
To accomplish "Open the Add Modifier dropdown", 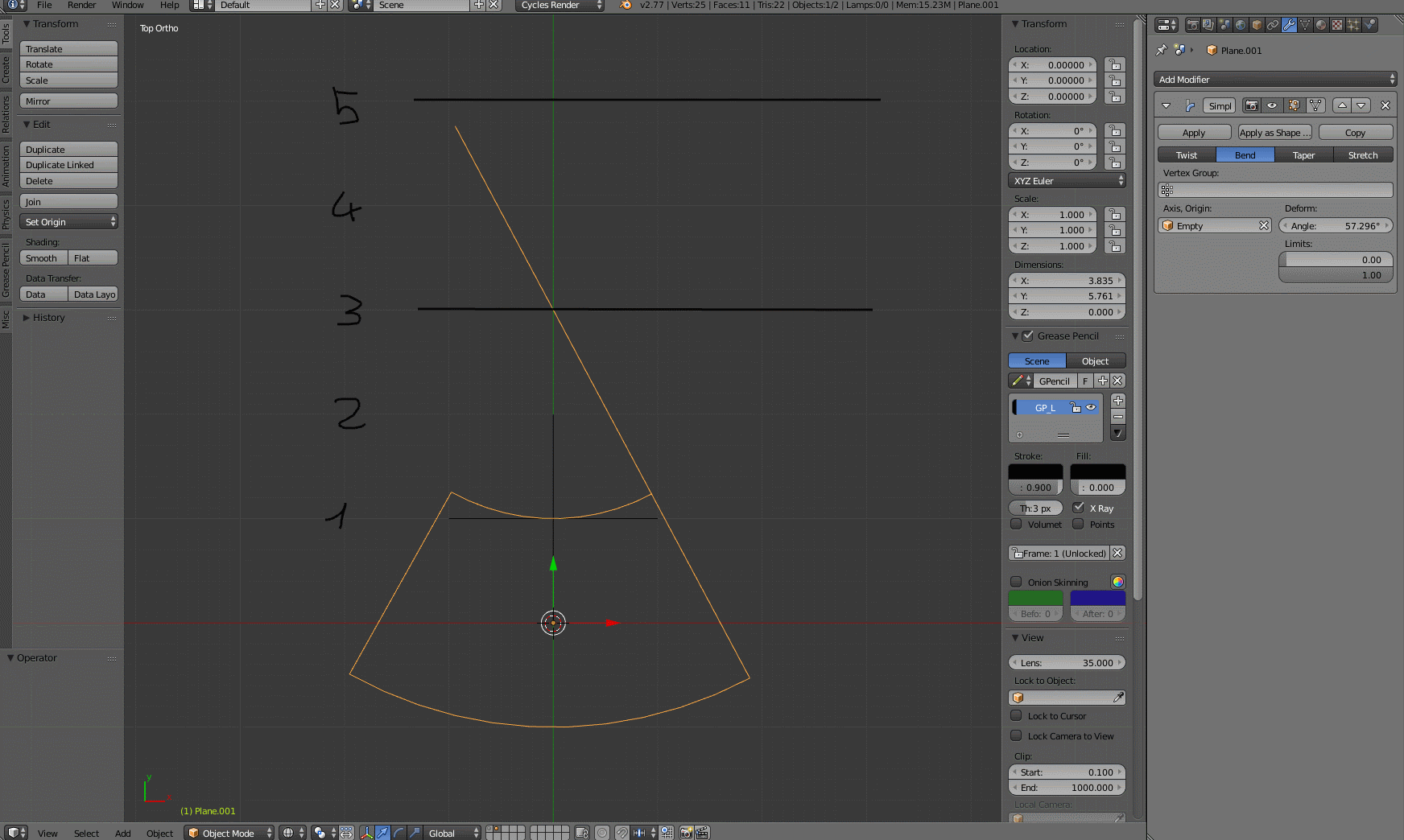I will (x=1275, y=79).
